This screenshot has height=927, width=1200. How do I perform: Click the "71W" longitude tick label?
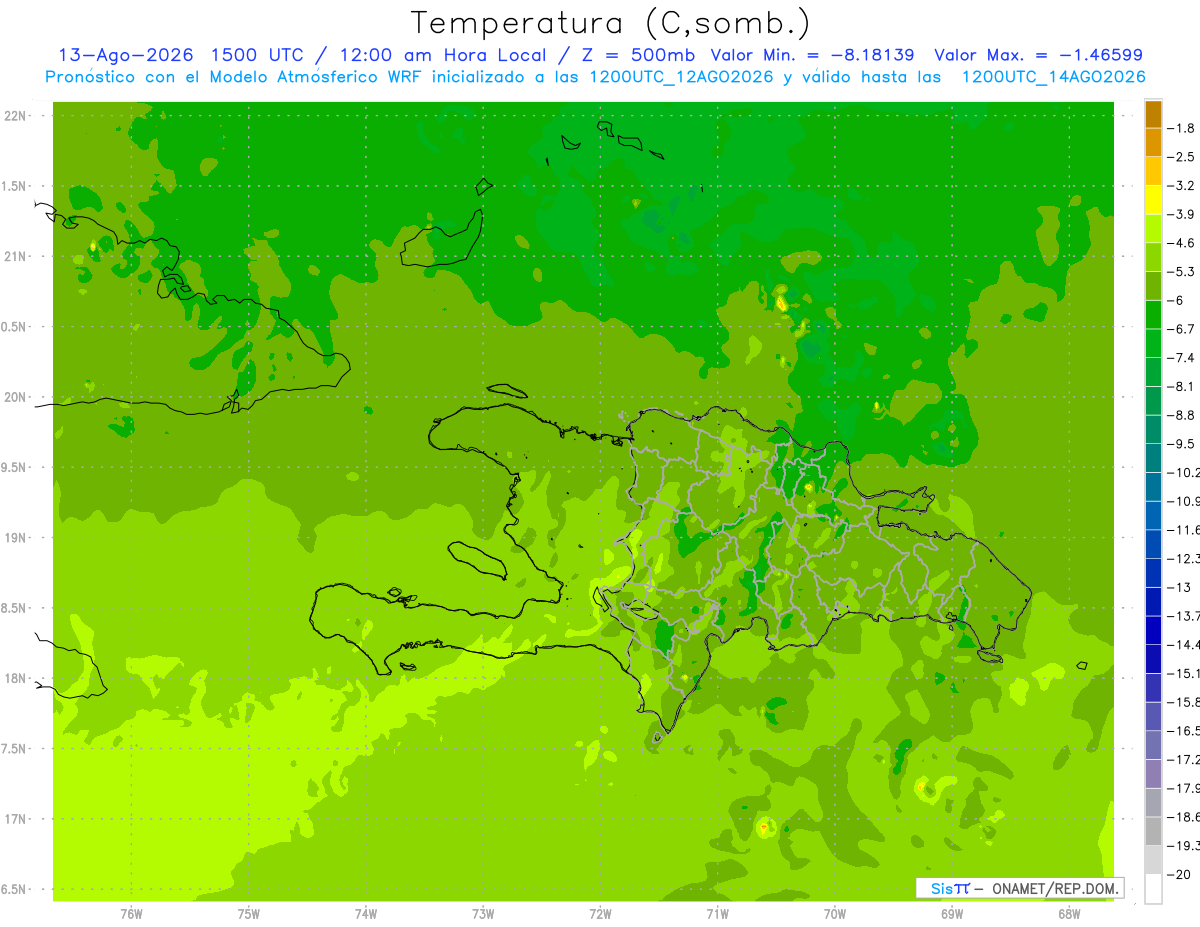click(x=717, y=914)
